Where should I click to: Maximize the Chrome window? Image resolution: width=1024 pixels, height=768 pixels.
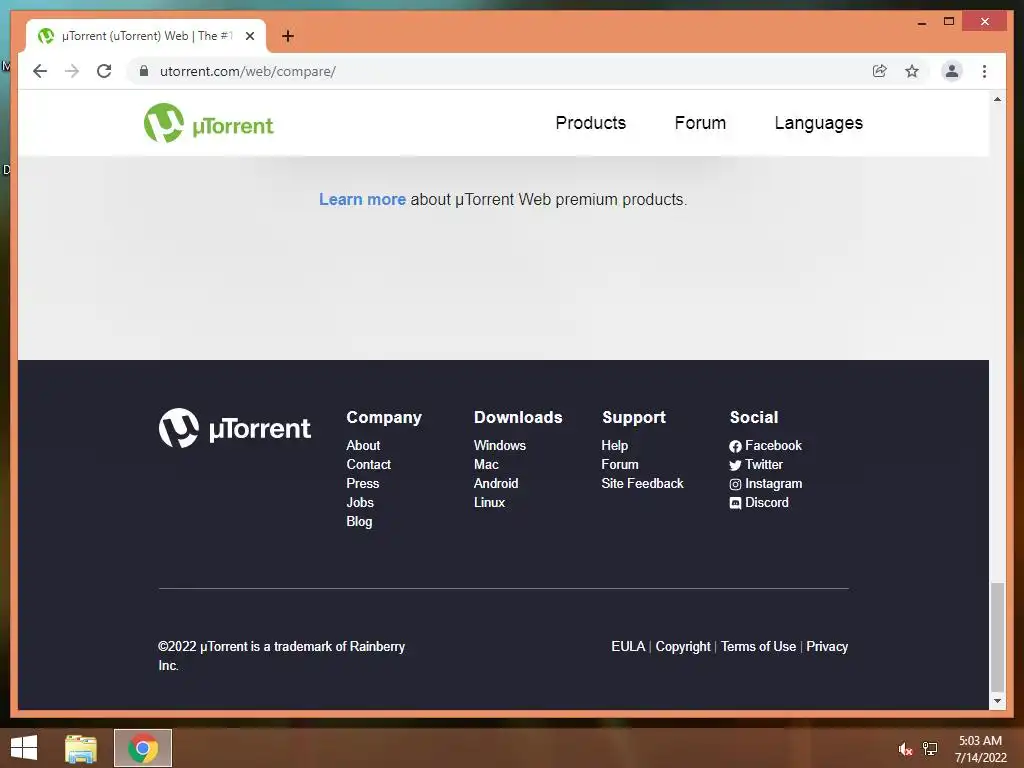[x=949, y=22]
